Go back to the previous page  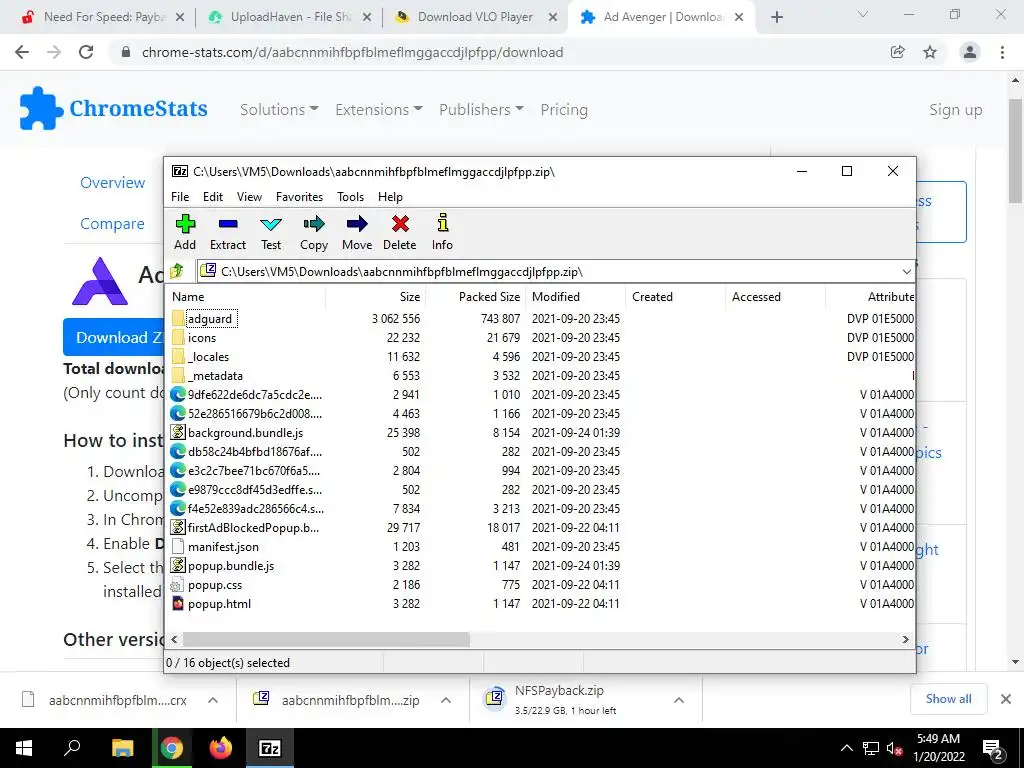click(22, 52)
